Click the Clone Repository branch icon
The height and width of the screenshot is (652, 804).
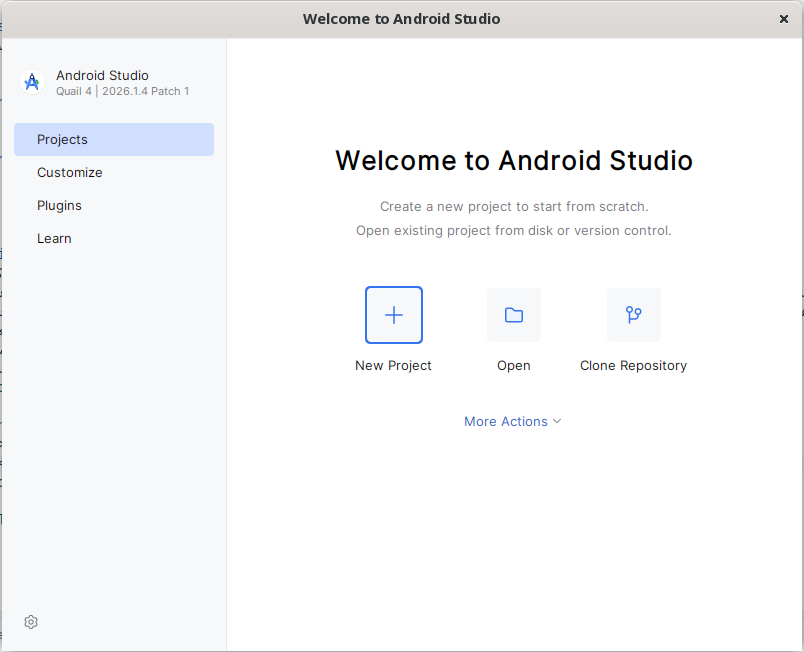634,315
